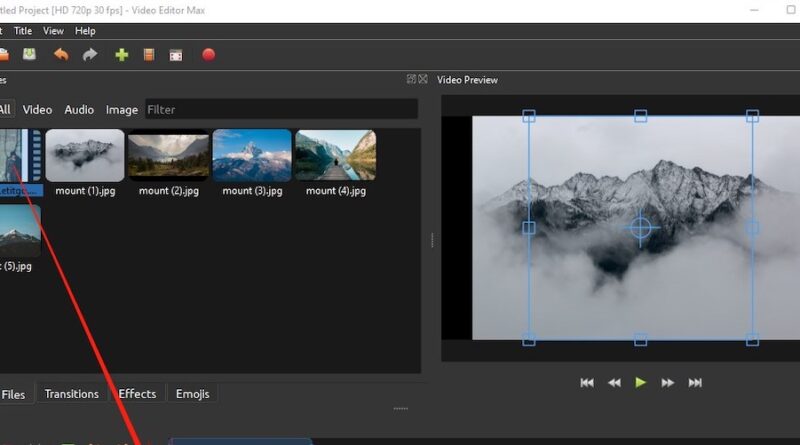The image size is (800, 445).
Task: Switch to the Transitions tab
Action: click(72, 394)
